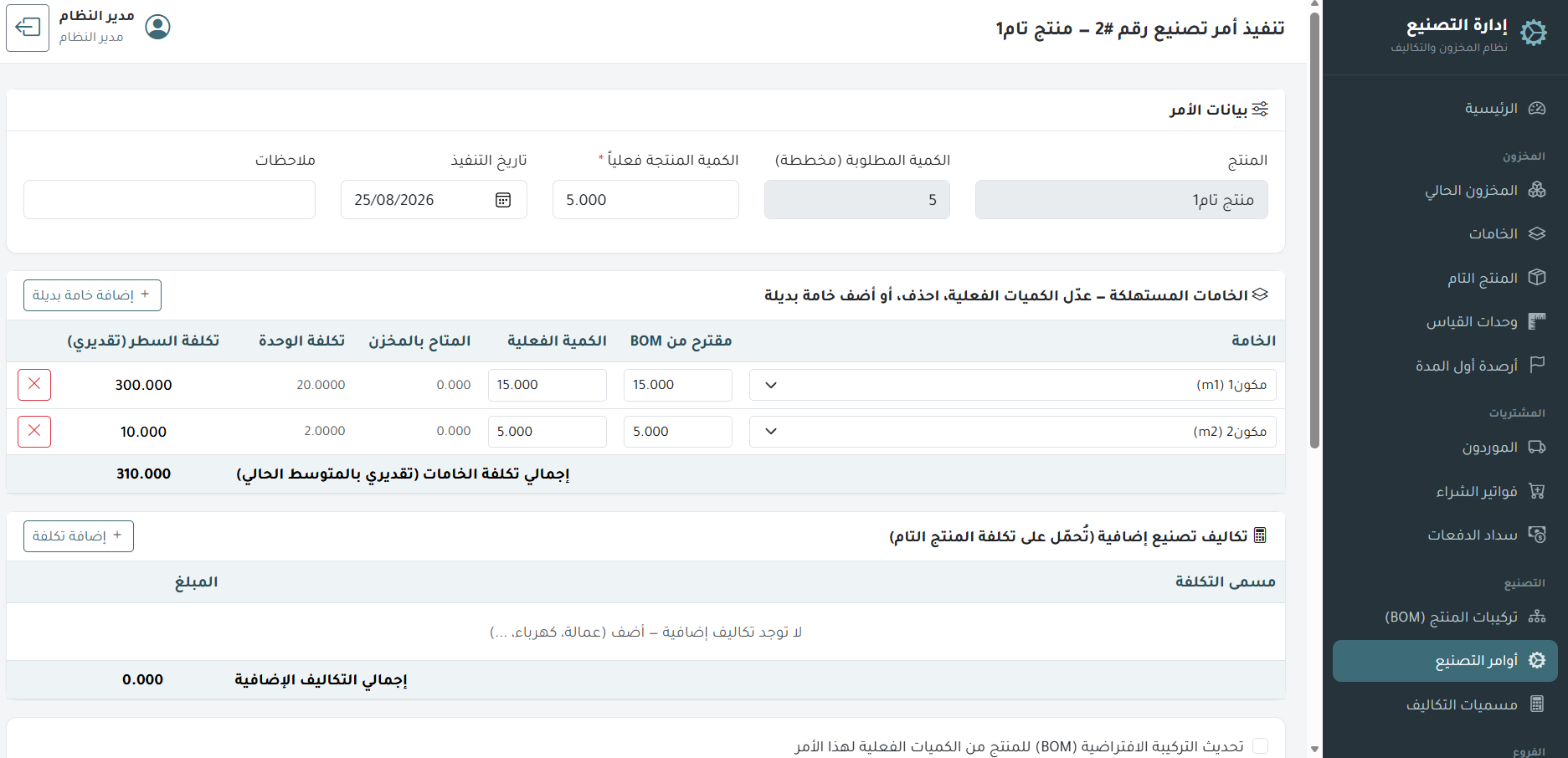Click the تاريخ التنفيذ date field

click(x=434, y=200)
